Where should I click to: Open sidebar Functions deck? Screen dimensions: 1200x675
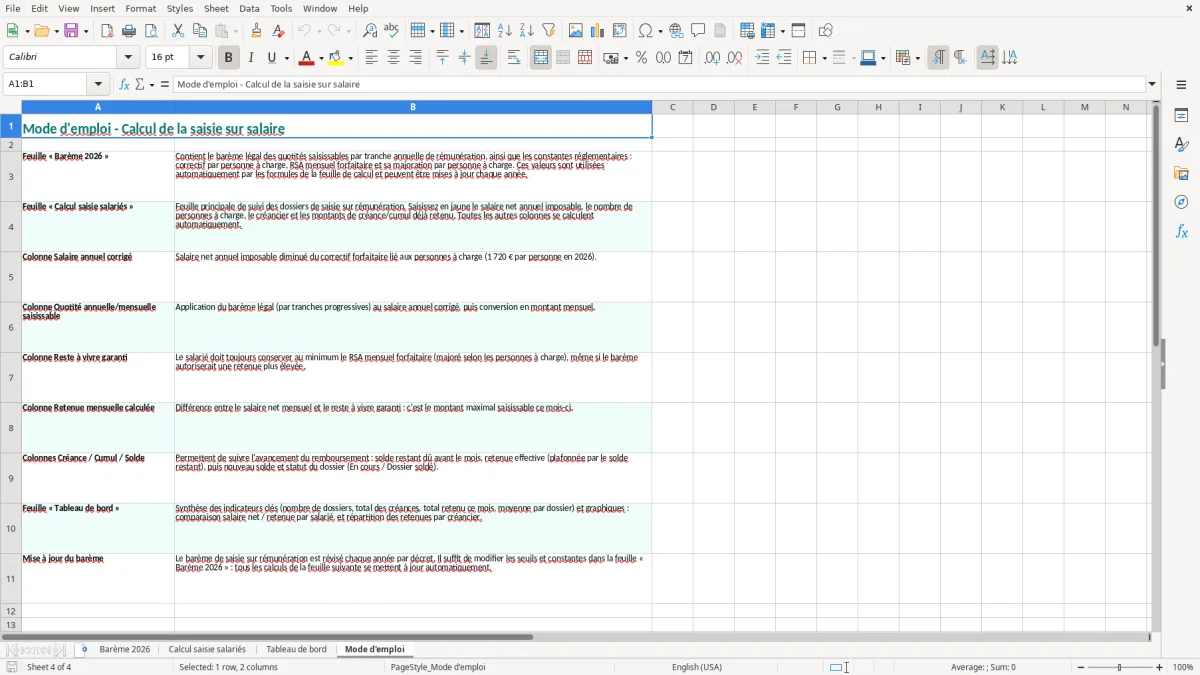point(1181,231)
